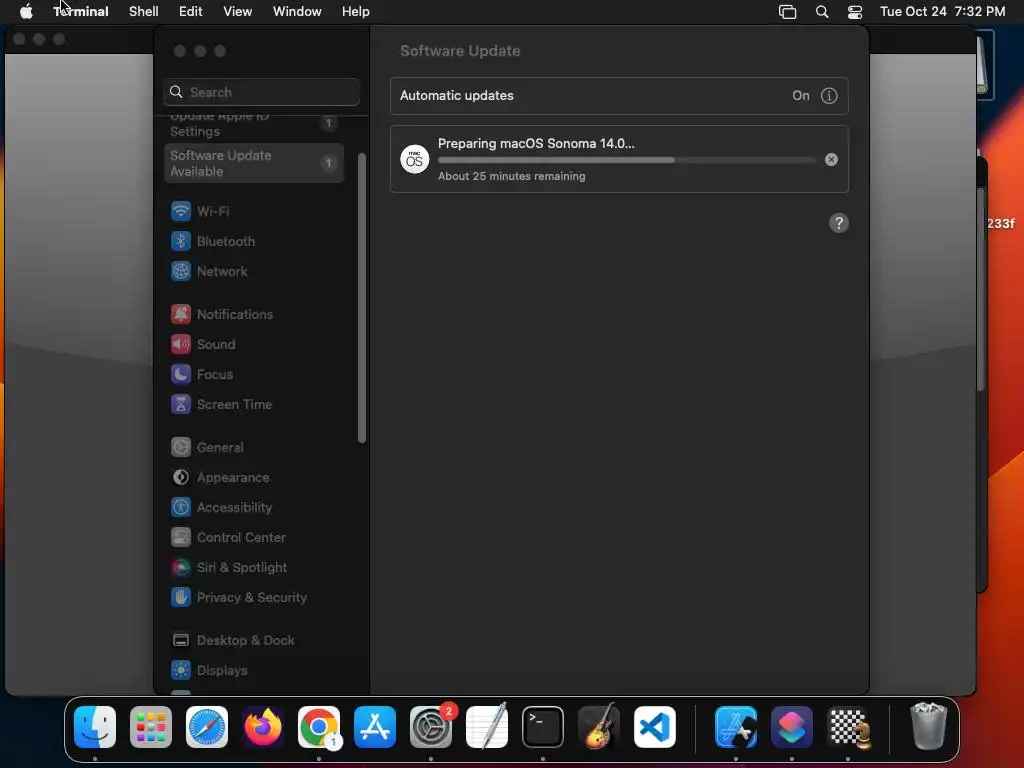Open the Apple menu
Screen dimensions: 1024x768
tap(26, 12)
